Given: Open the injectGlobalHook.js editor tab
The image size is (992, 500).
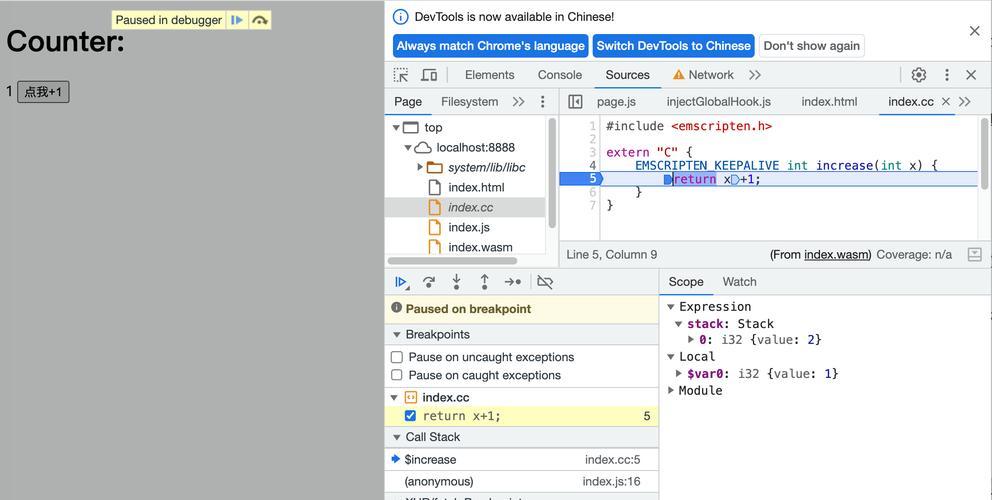Looking at the screenshot, I should (x=719, y=102).
